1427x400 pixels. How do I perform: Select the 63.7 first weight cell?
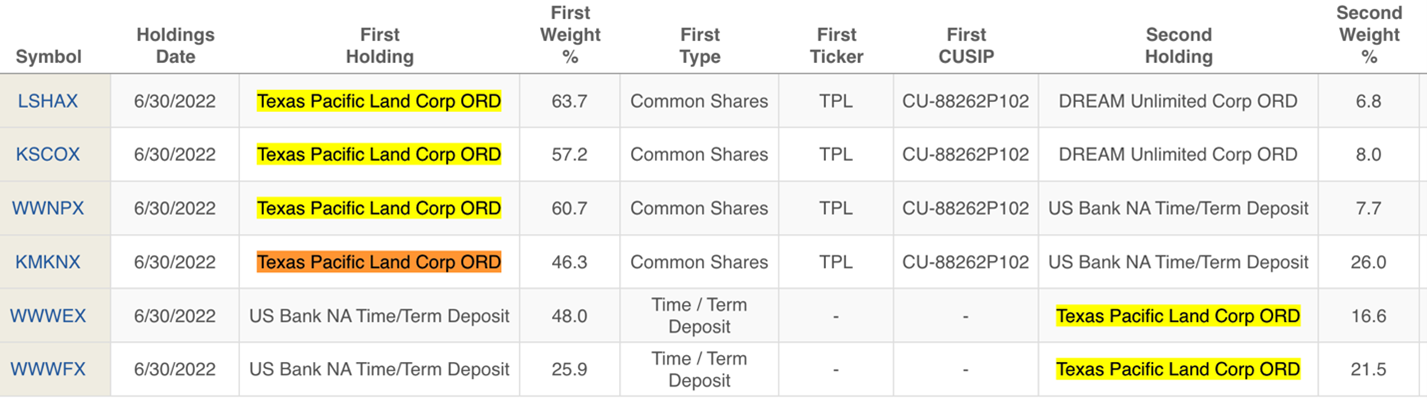[x=570, y=101]
